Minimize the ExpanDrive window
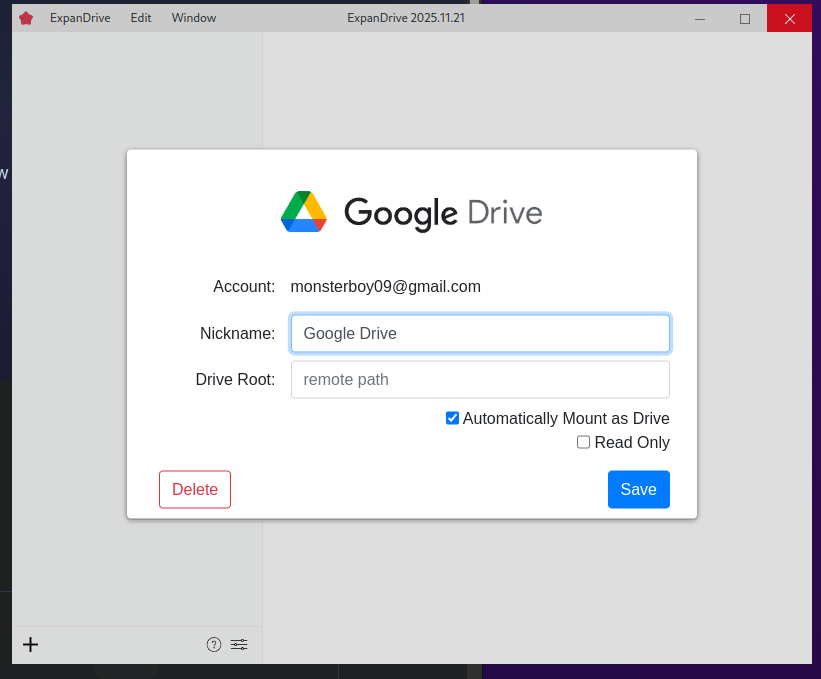 [700, 19]
